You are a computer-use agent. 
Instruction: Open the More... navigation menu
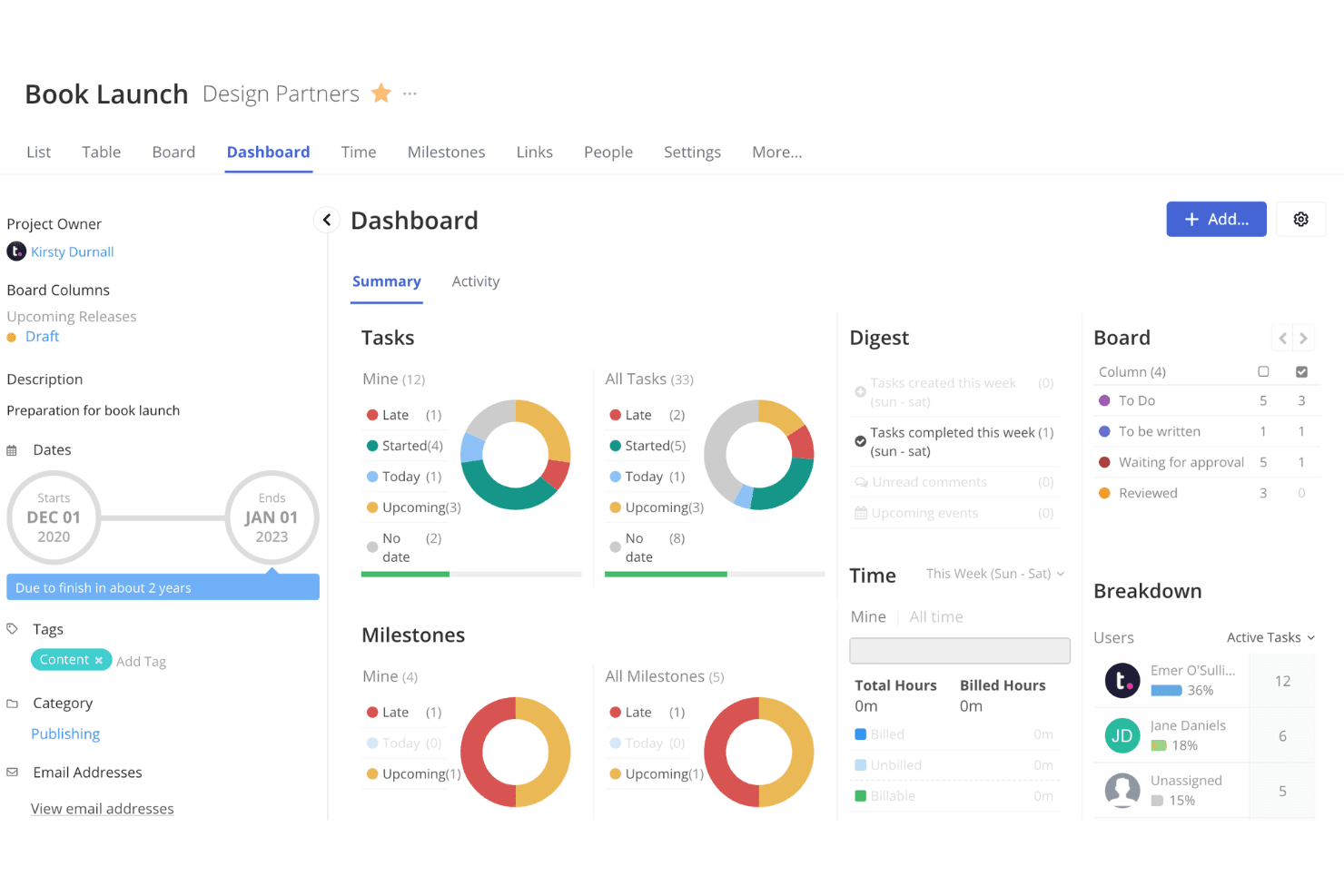pyautogui.click(x=777, y=152)
